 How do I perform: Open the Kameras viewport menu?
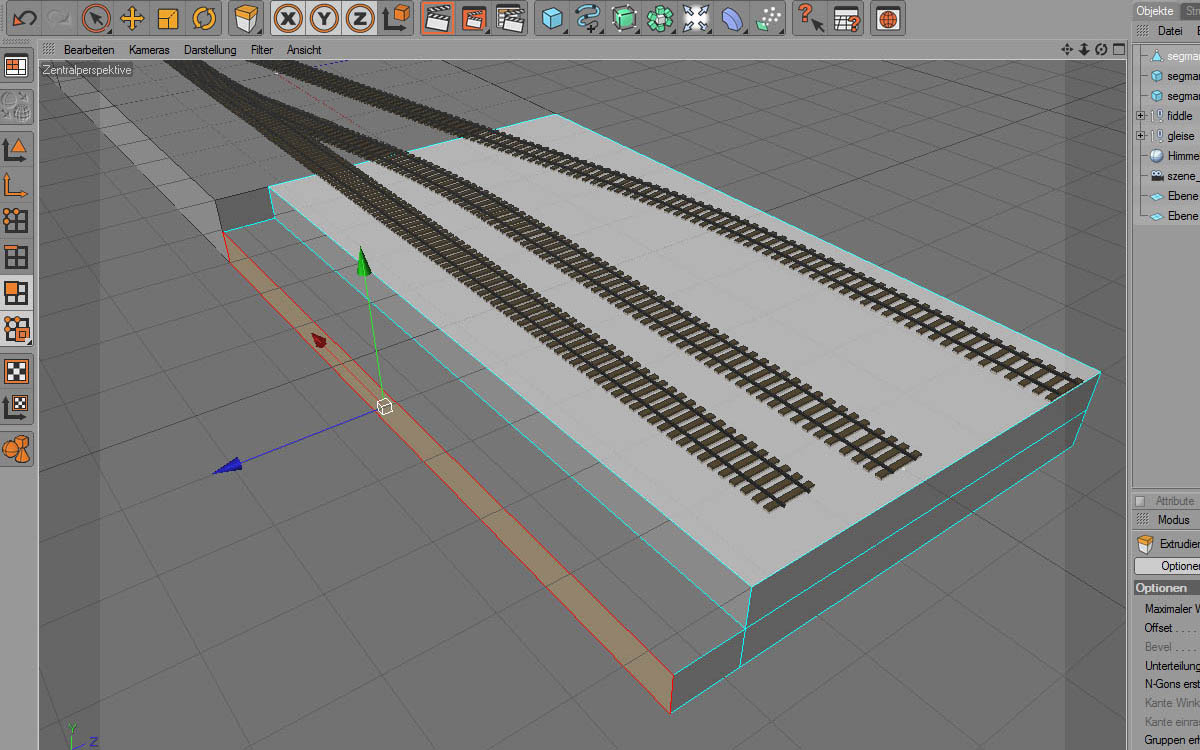tap(149, 49)
